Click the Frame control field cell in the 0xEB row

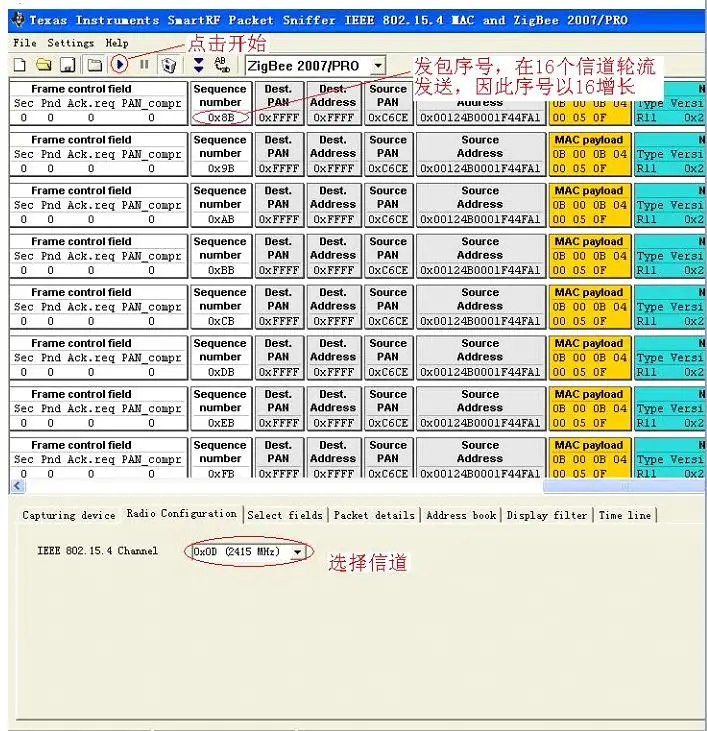point(98,408)
